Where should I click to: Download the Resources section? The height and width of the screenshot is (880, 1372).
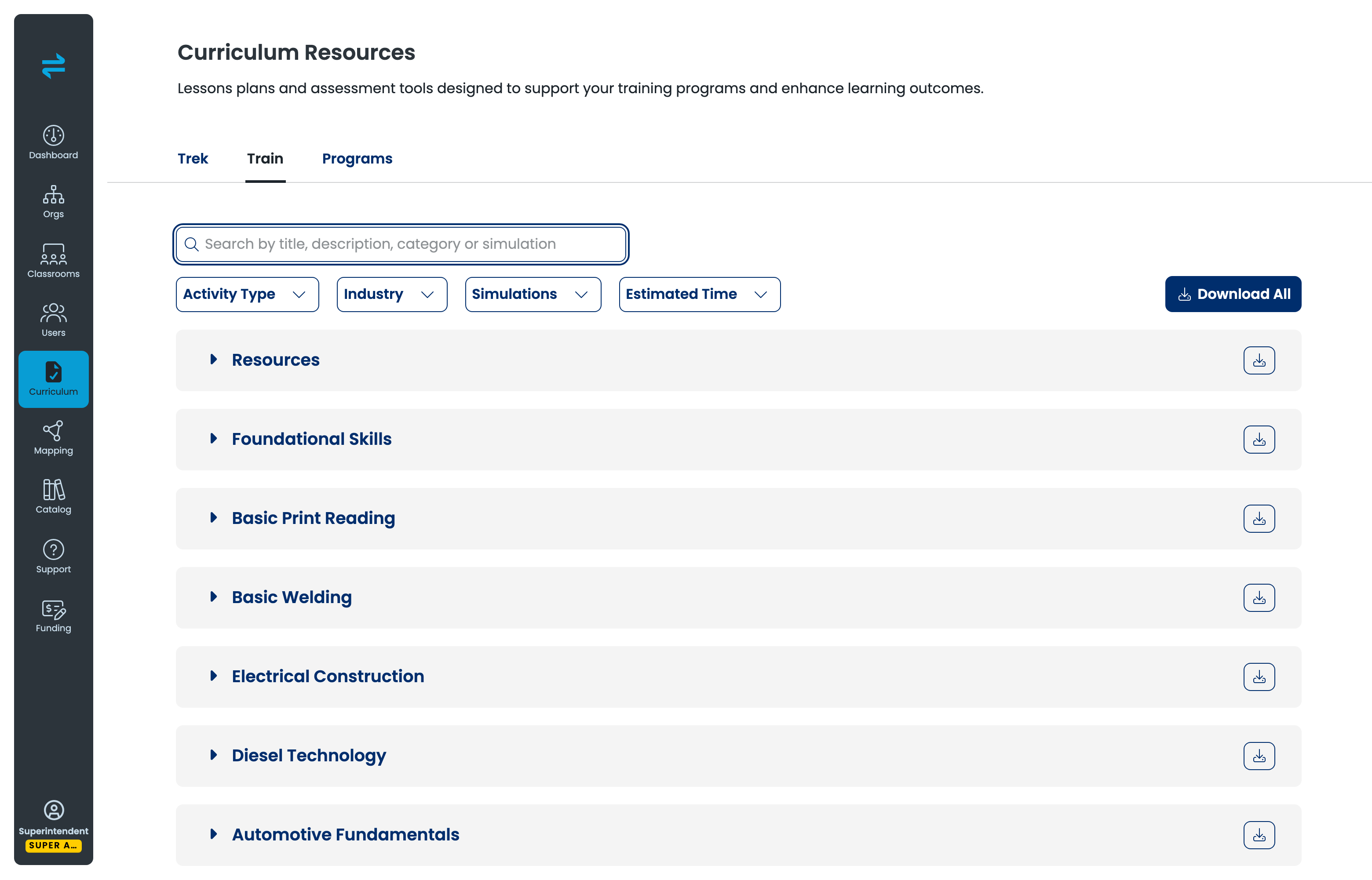click(1259, 360)
